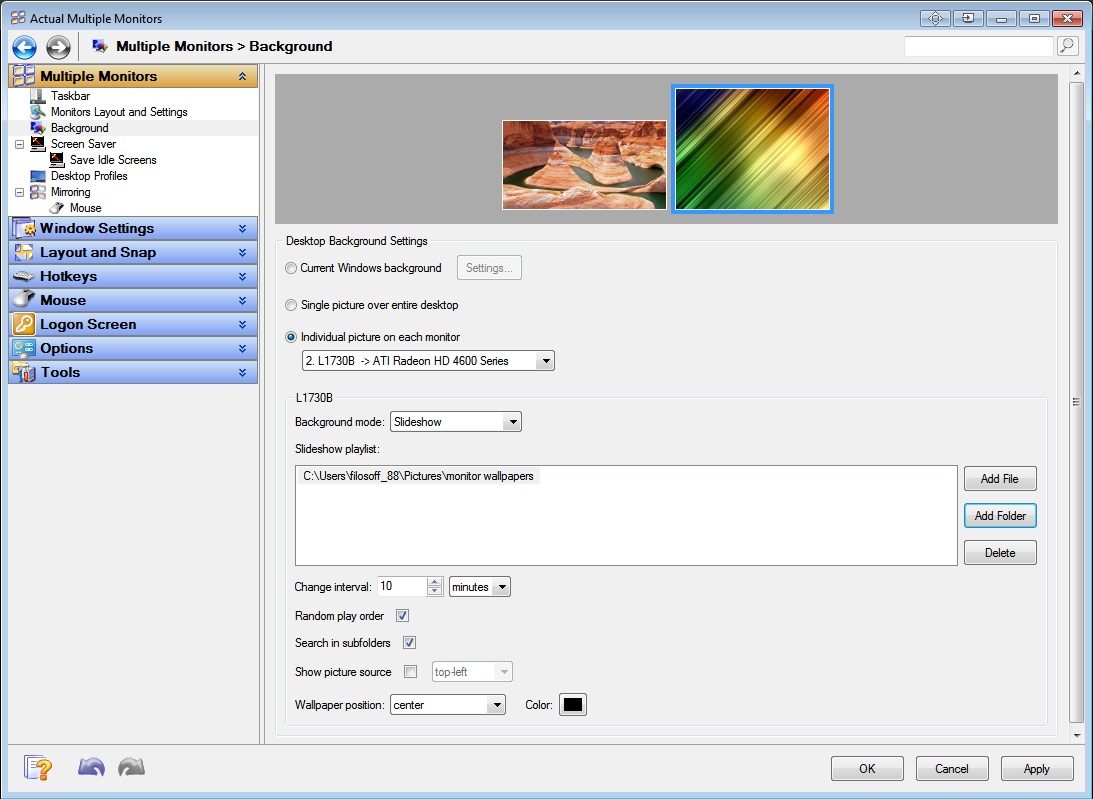Select Desktop Profiles in the tree

click(89, 176)
